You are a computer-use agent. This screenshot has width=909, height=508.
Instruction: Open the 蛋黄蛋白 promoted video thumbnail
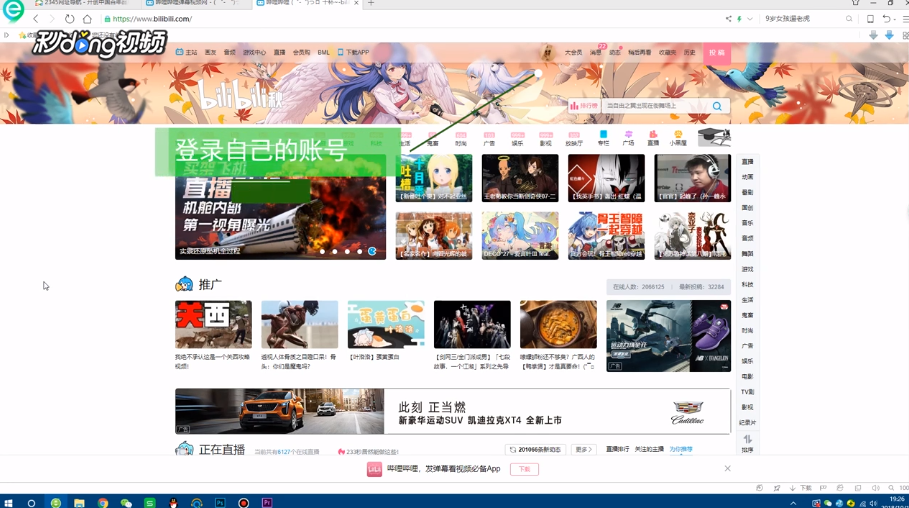(x=386, y=324)
